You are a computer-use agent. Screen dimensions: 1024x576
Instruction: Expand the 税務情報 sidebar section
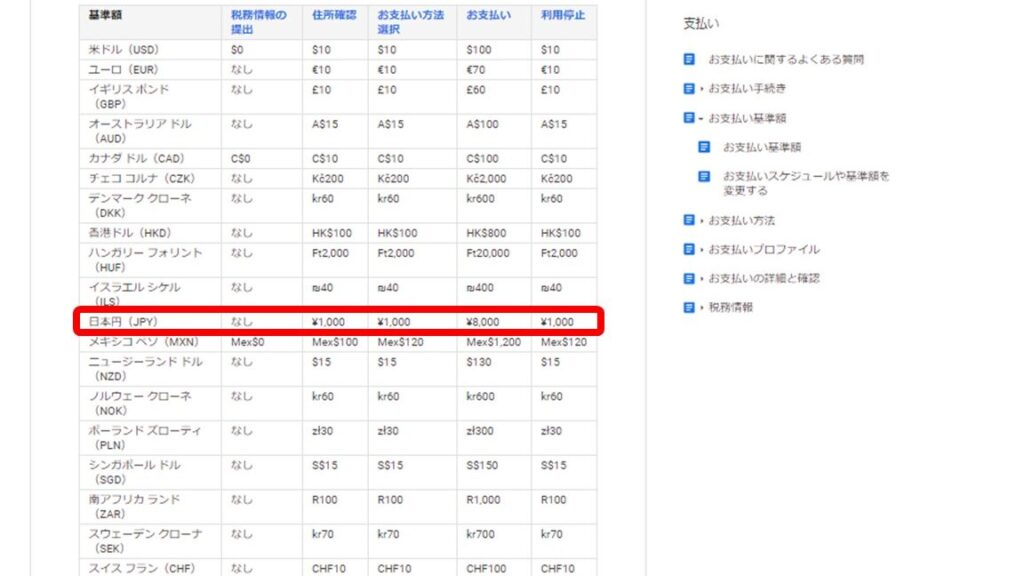[x=730, y=307]
